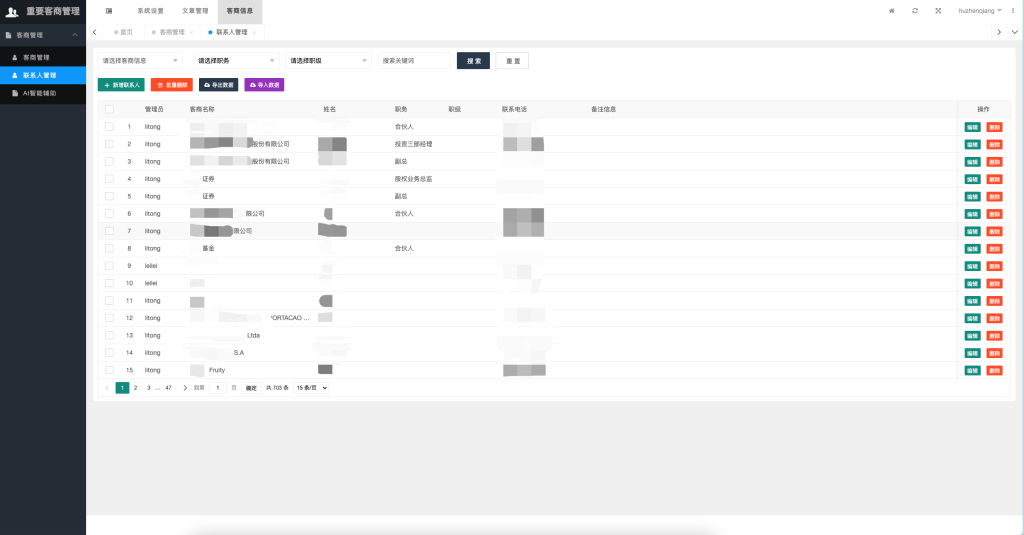This screenshot has height=535, width=1024.
Task: Open the 请选择客商信息 dropdown
Action: click(140, 61)
